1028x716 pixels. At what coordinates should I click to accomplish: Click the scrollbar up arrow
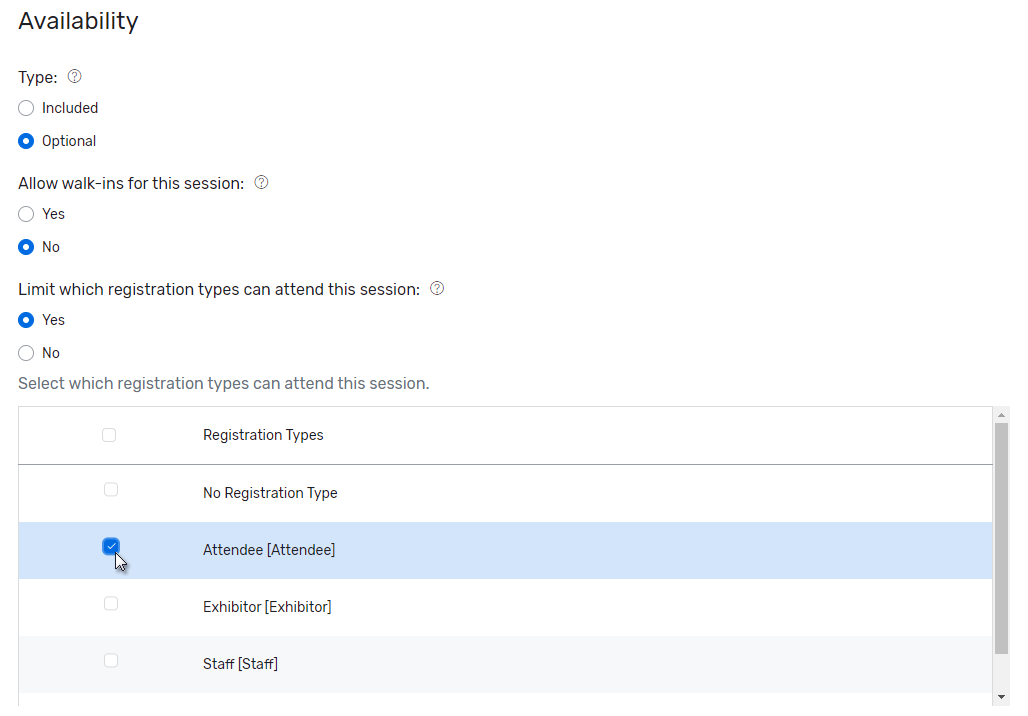[x=1002, y=414]
